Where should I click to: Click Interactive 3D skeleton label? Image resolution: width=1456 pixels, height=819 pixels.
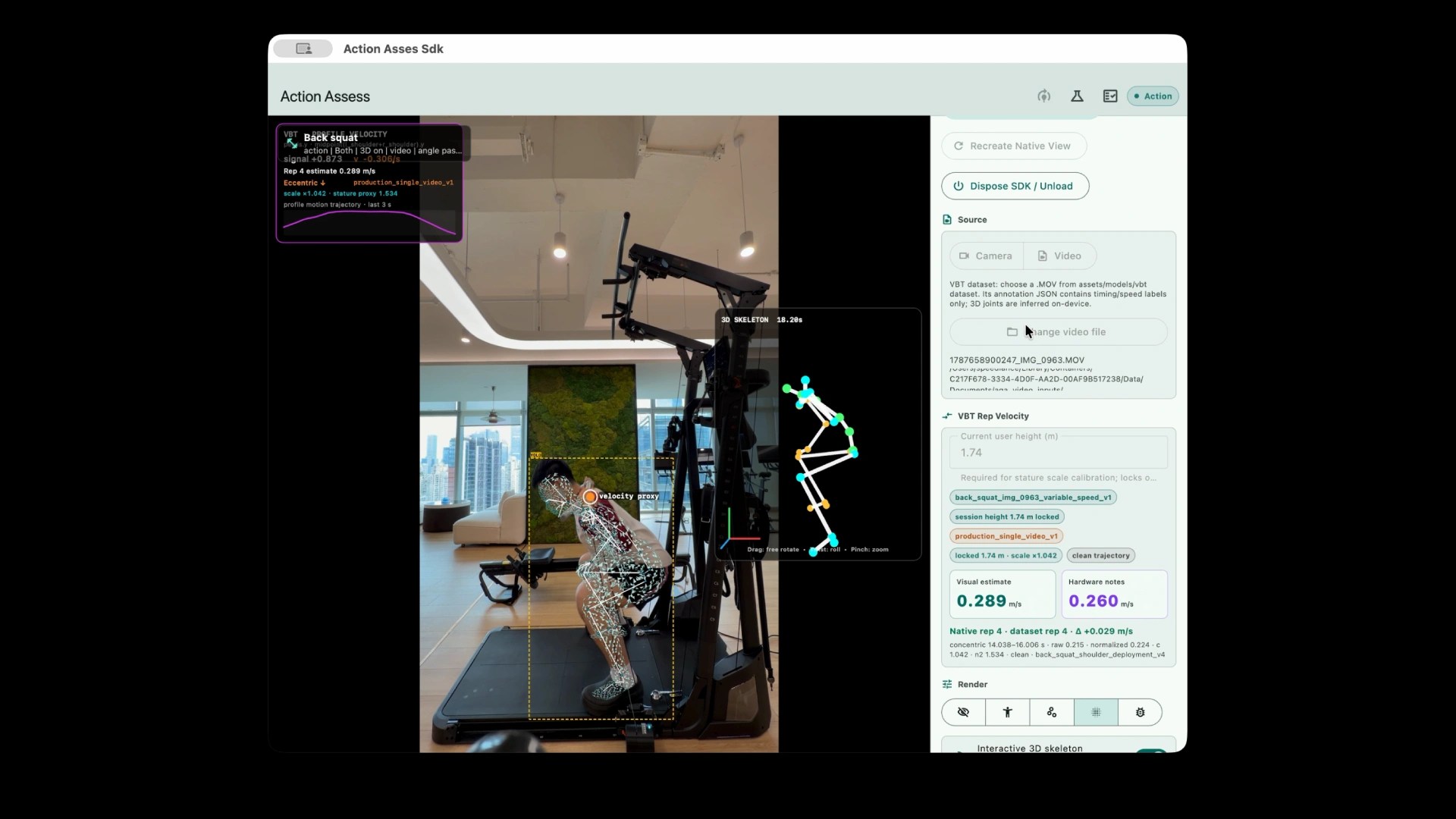pos(1030,748)
